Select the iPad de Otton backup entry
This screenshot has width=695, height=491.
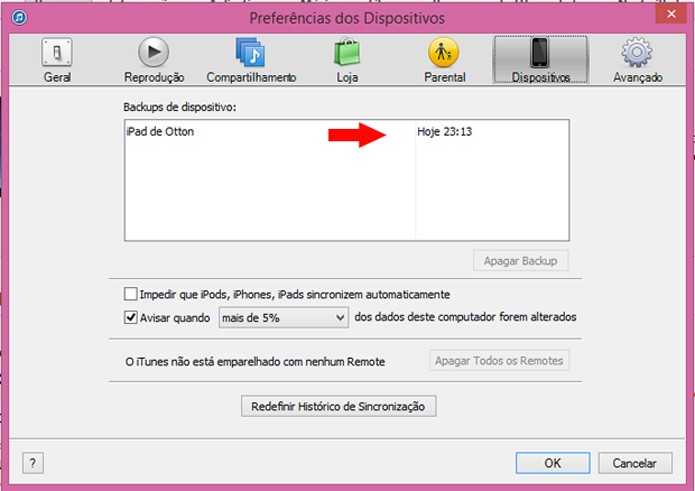(x=160, y=132)
